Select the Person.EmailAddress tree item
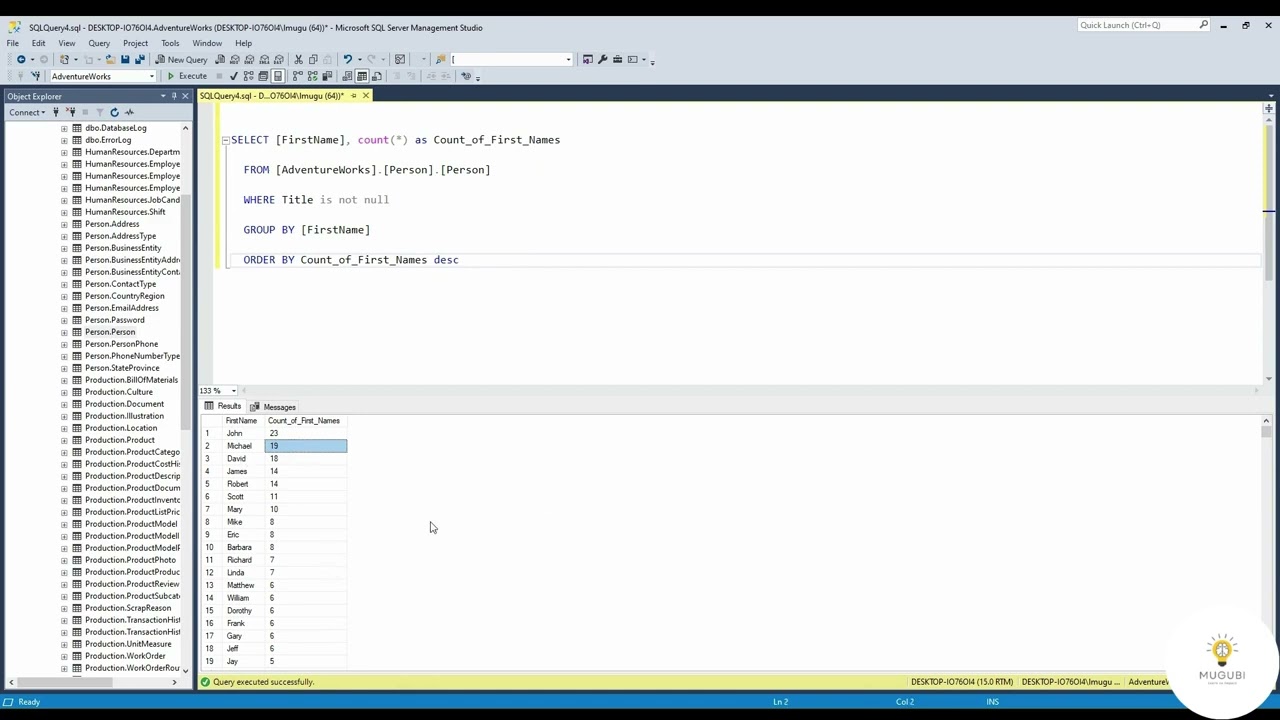This screenshot has height=720, width=1280. point(122,308)
